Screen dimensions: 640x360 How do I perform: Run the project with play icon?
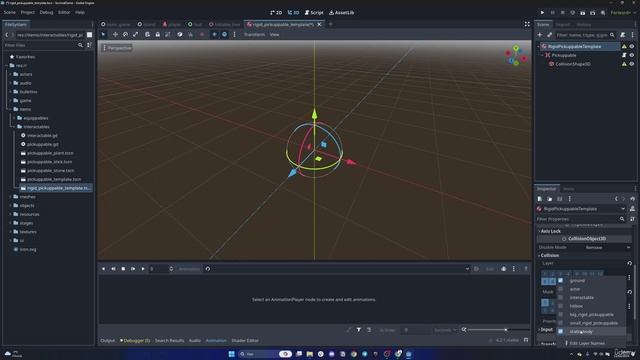(542, 13)
